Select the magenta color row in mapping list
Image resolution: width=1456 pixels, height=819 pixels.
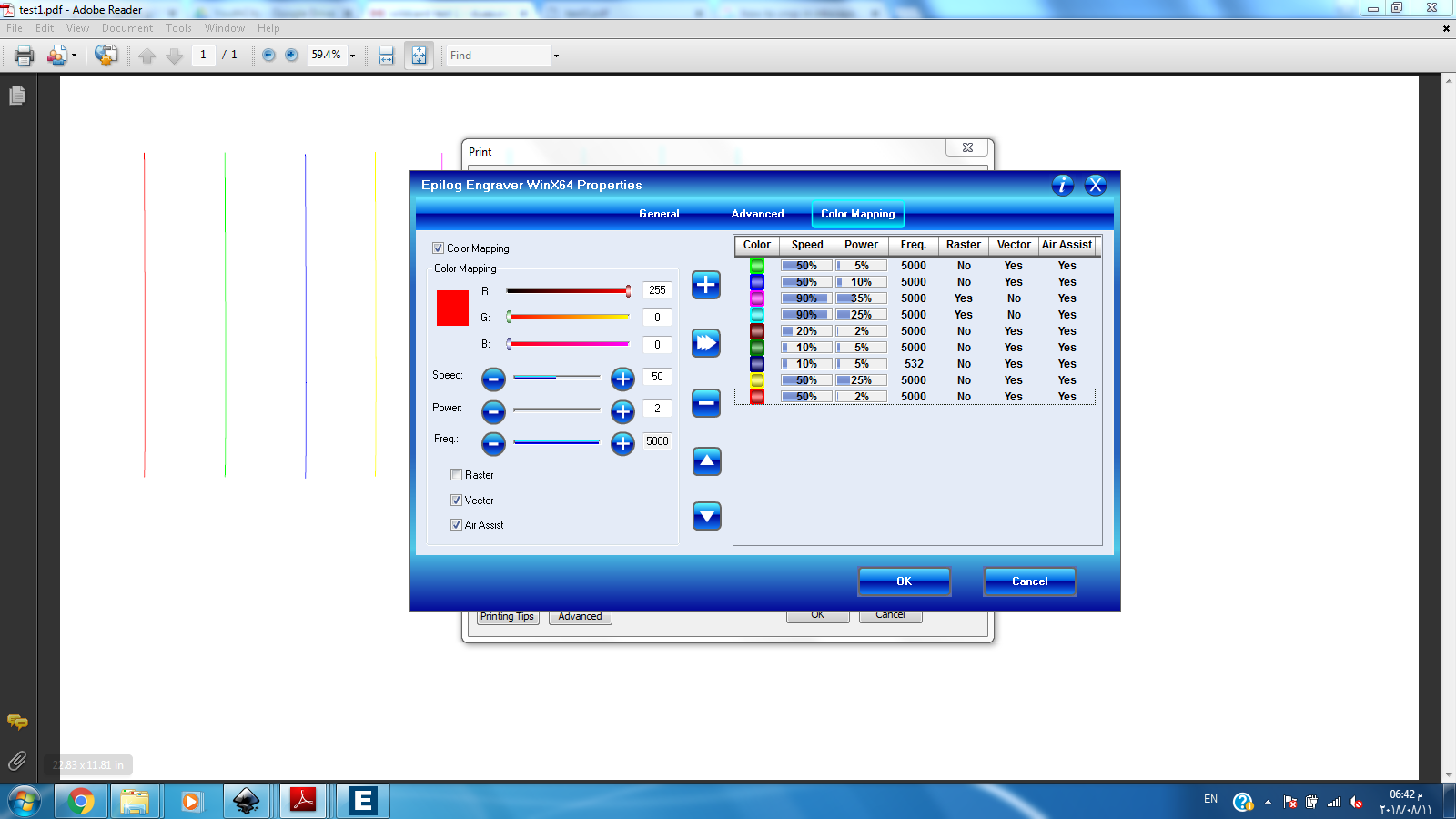(915, 298)
